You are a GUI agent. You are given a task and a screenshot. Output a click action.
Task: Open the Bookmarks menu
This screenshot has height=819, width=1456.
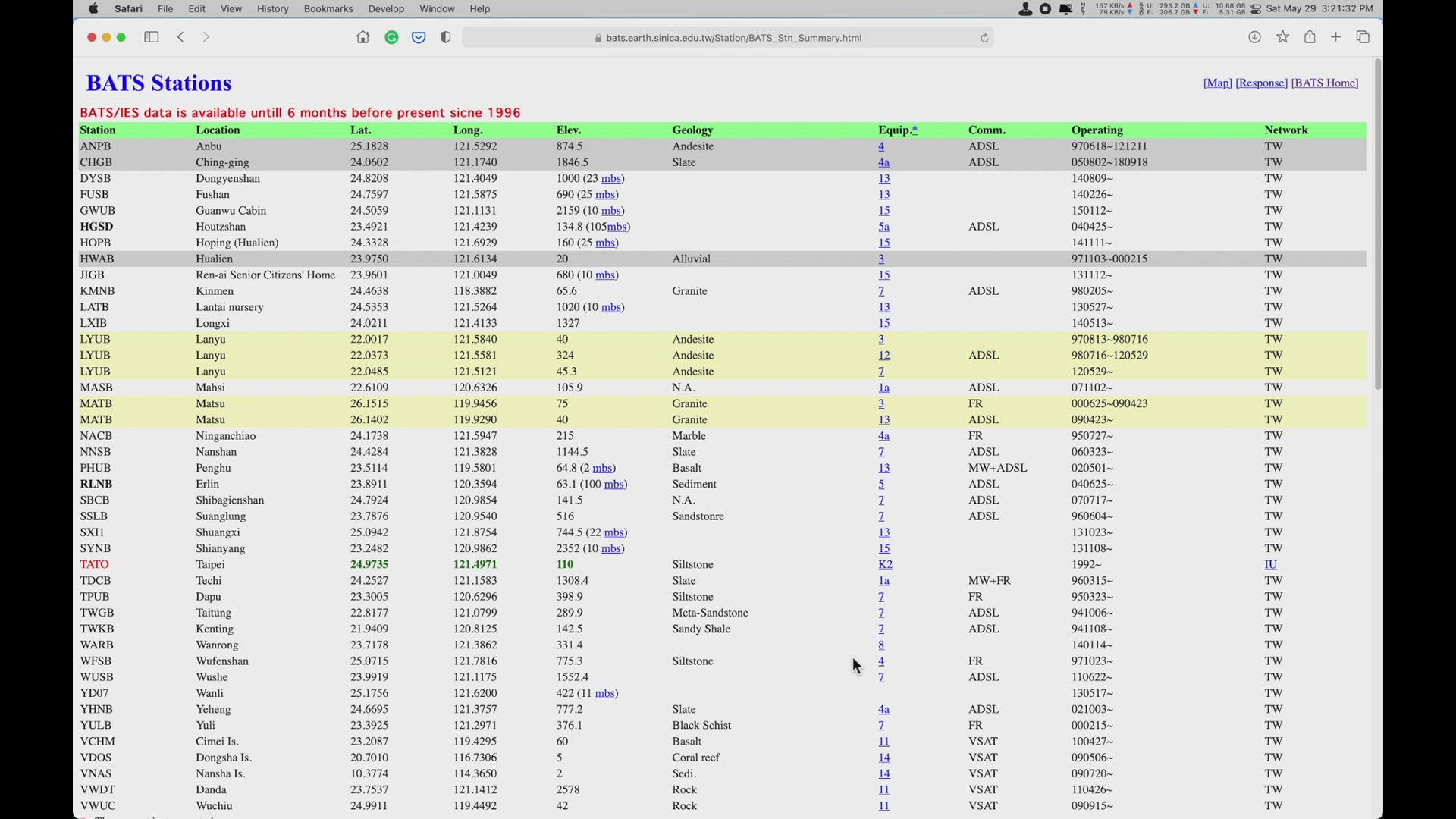pos(328,9)
